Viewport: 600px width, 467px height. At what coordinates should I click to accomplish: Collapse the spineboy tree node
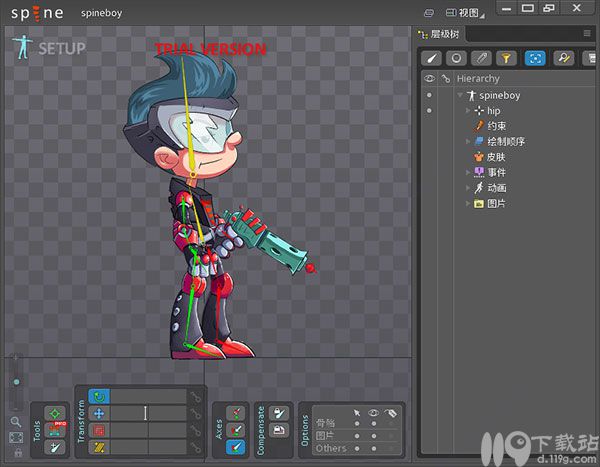pyautogui.click(x=460, y=95)
